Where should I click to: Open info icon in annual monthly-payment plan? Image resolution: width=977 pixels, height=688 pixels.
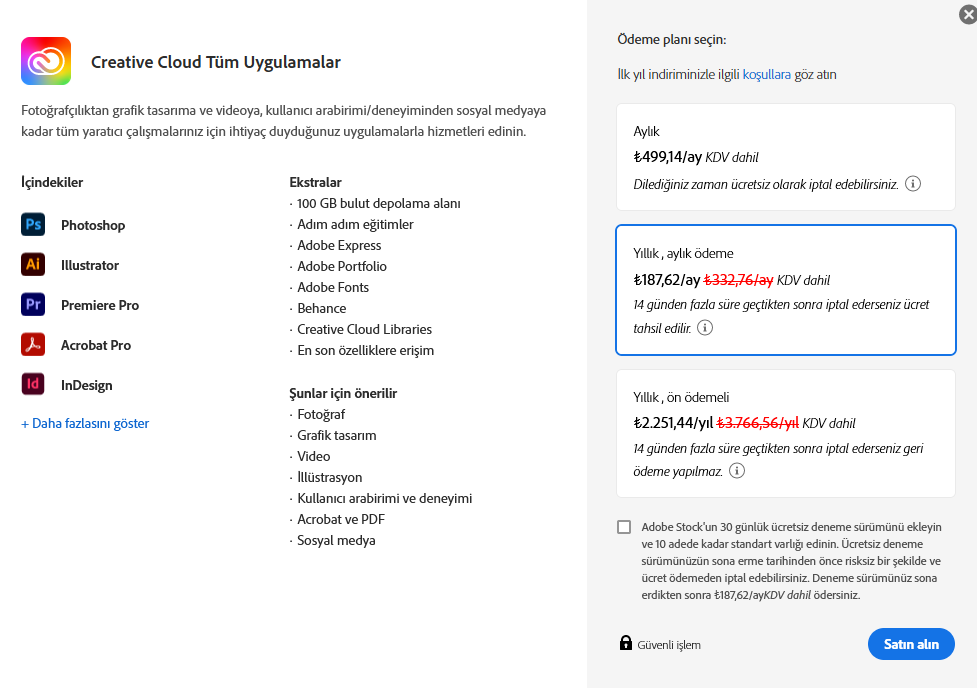point(705,328)
